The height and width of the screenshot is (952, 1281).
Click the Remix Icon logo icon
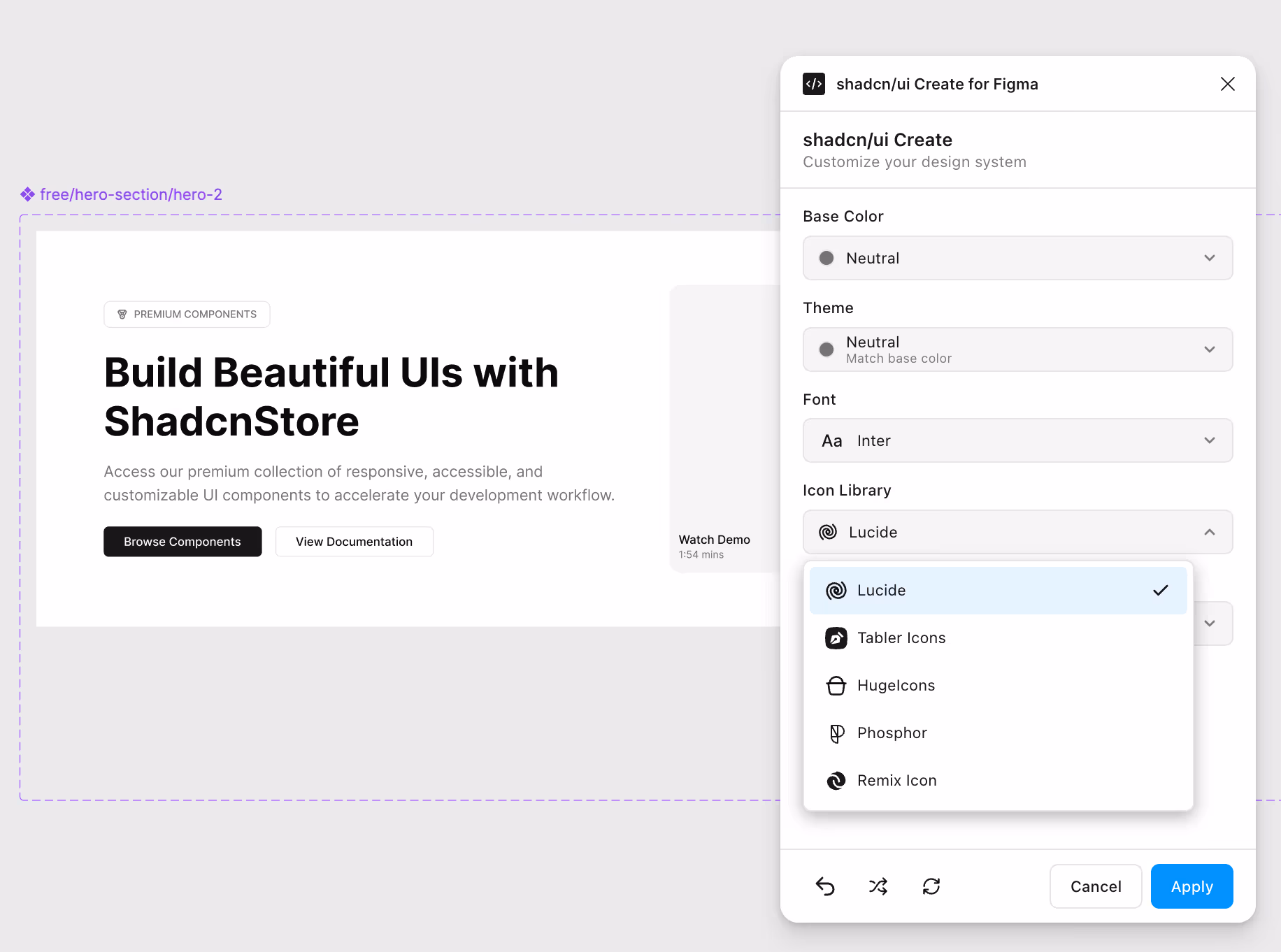pyautogui.click(x=836, y=781)
